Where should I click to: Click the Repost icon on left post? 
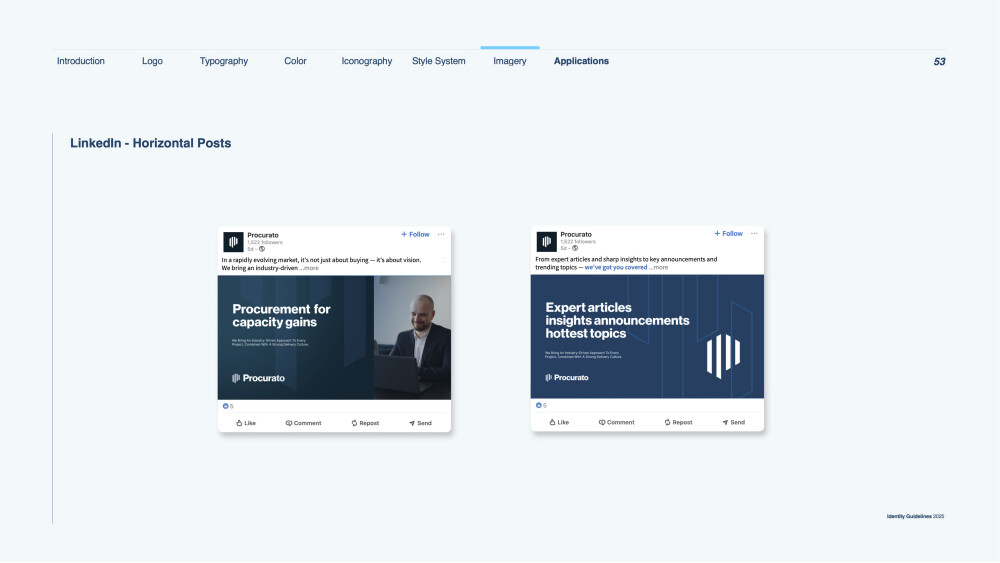(x=354, y=423)
